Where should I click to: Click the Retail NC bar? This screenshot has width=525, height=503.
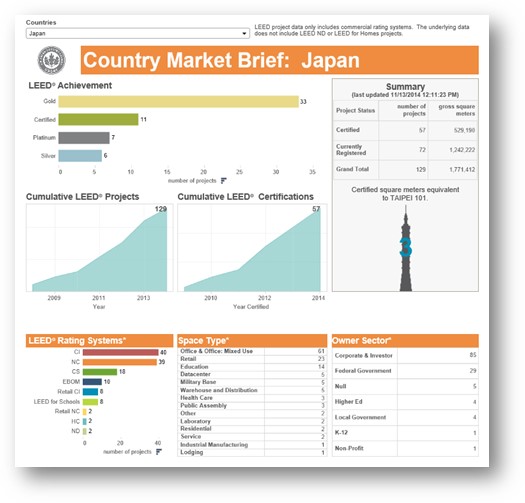click(85, 412)
